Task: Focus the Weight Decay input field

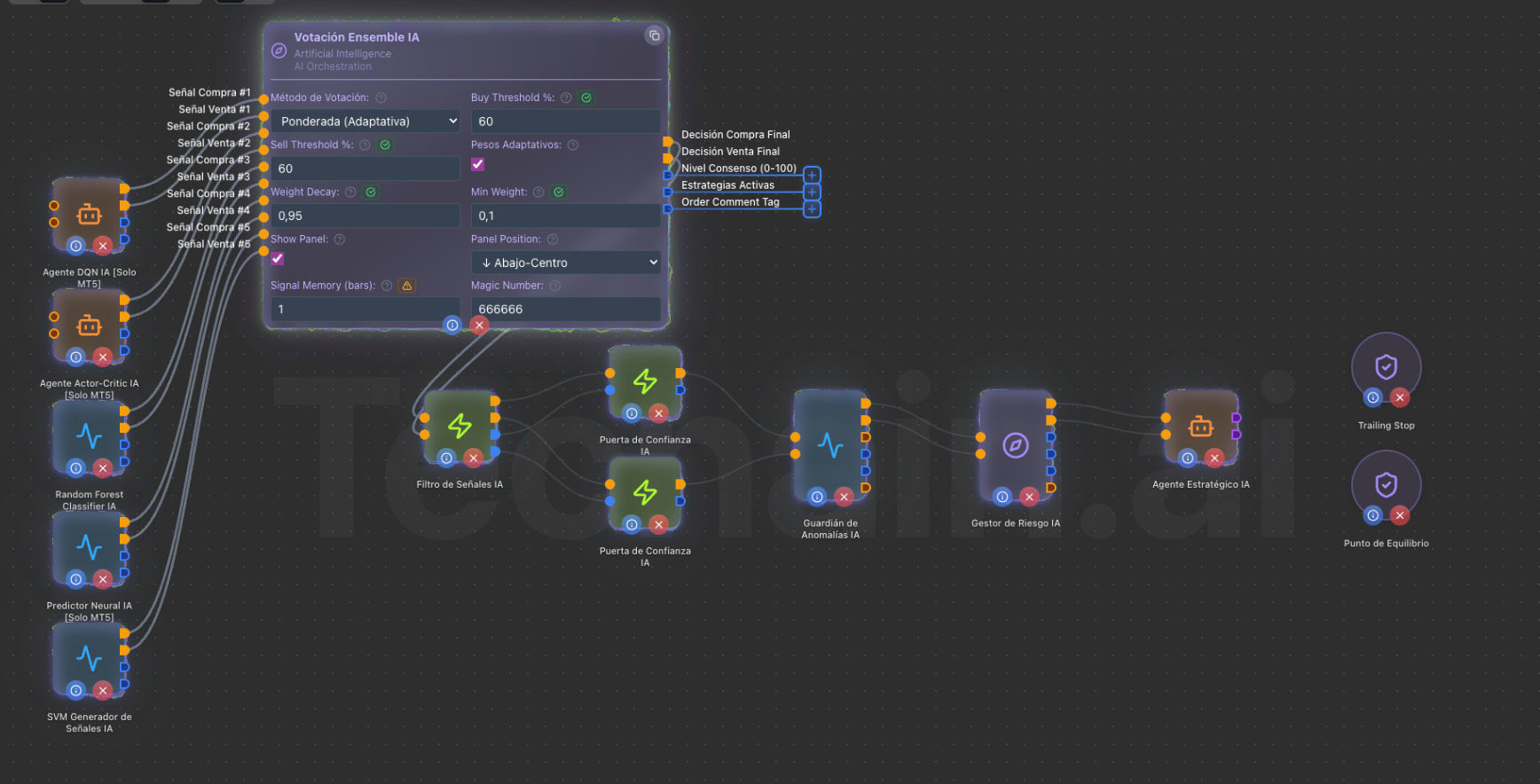Action: pyautogui.click(x=365, y=216)
